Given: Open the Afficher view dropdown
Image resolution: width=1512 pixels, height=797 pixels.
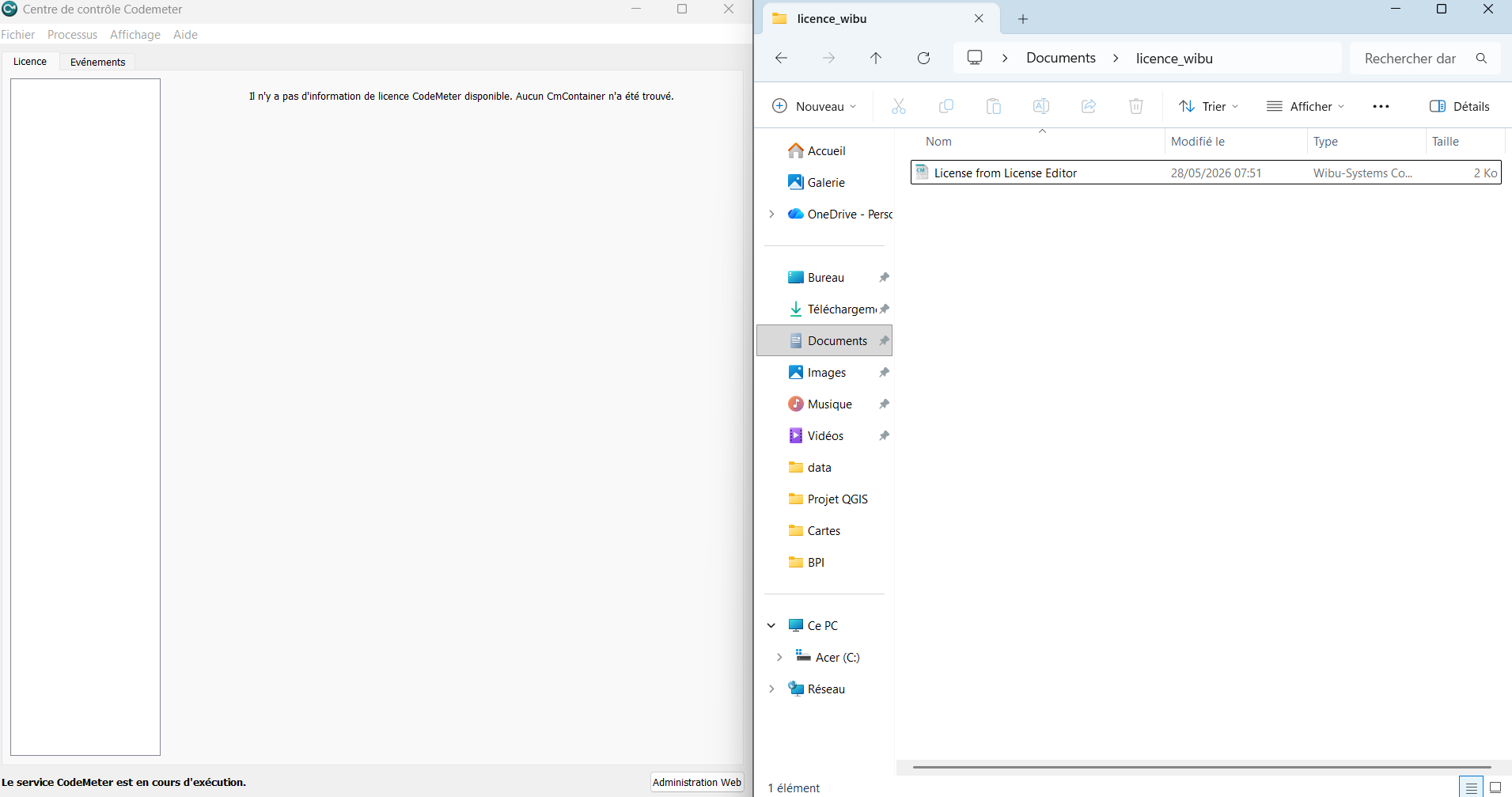Looking at the screenshot, I should [1305, 106].
